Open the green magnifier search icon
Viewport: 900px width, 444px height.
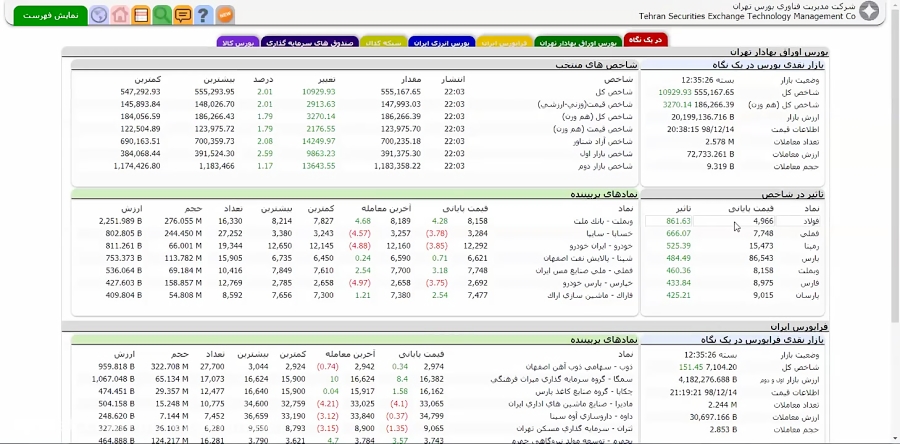(162, 15)
